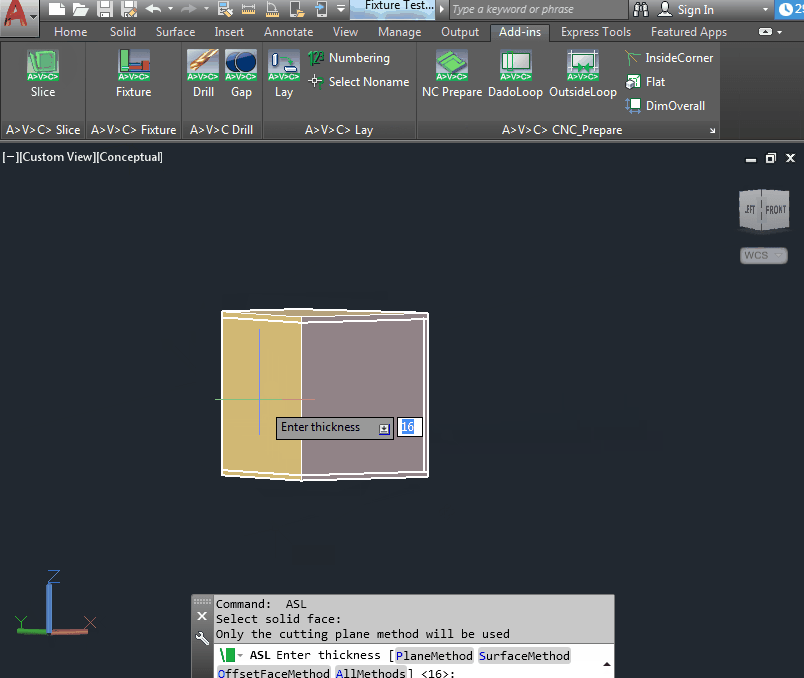Click the binoculars search icon
This screenshot has width=804, height=678.
640,9
